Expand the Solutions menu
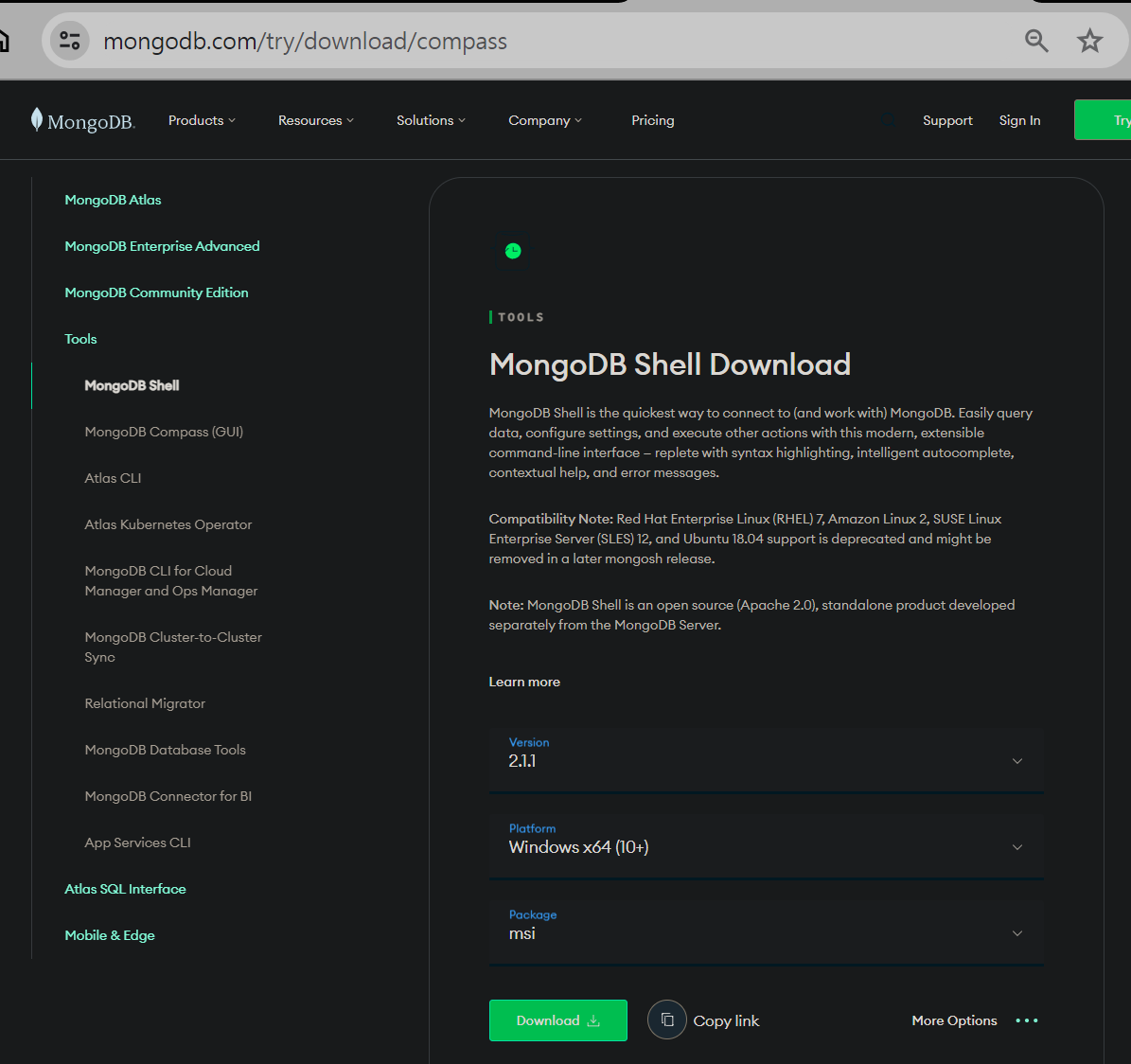Viewport: 1131px width, 1064px height. pyautogui.click(x=431, y=120)
